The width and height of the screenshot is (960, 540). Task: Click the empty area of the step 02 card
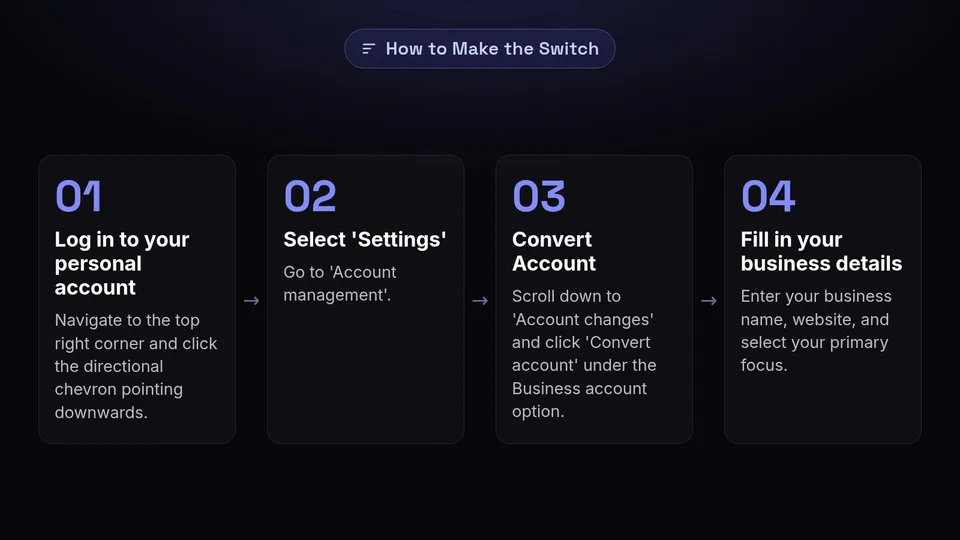366,373
